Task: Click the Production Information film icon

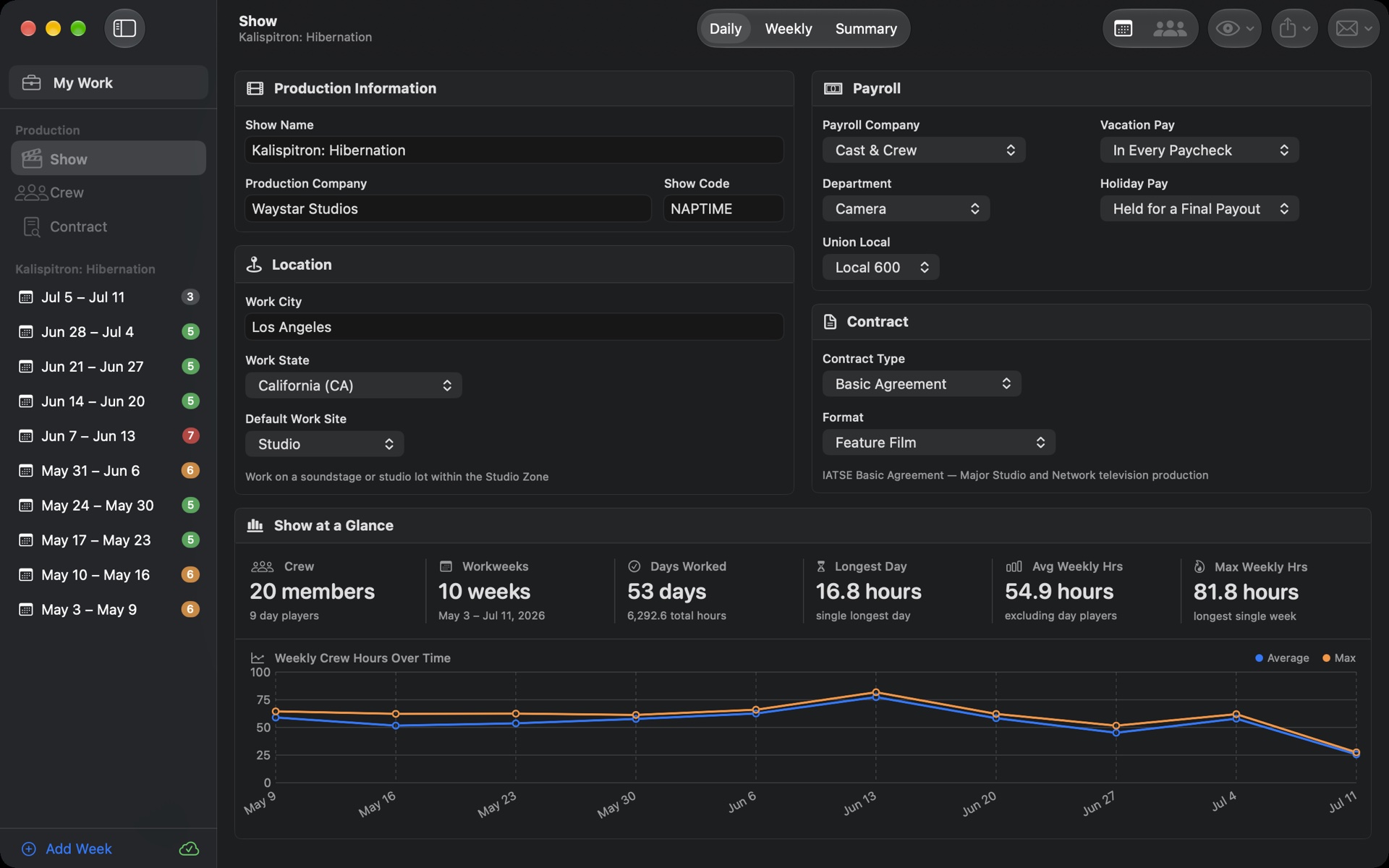Action: (x=255, y=88)
